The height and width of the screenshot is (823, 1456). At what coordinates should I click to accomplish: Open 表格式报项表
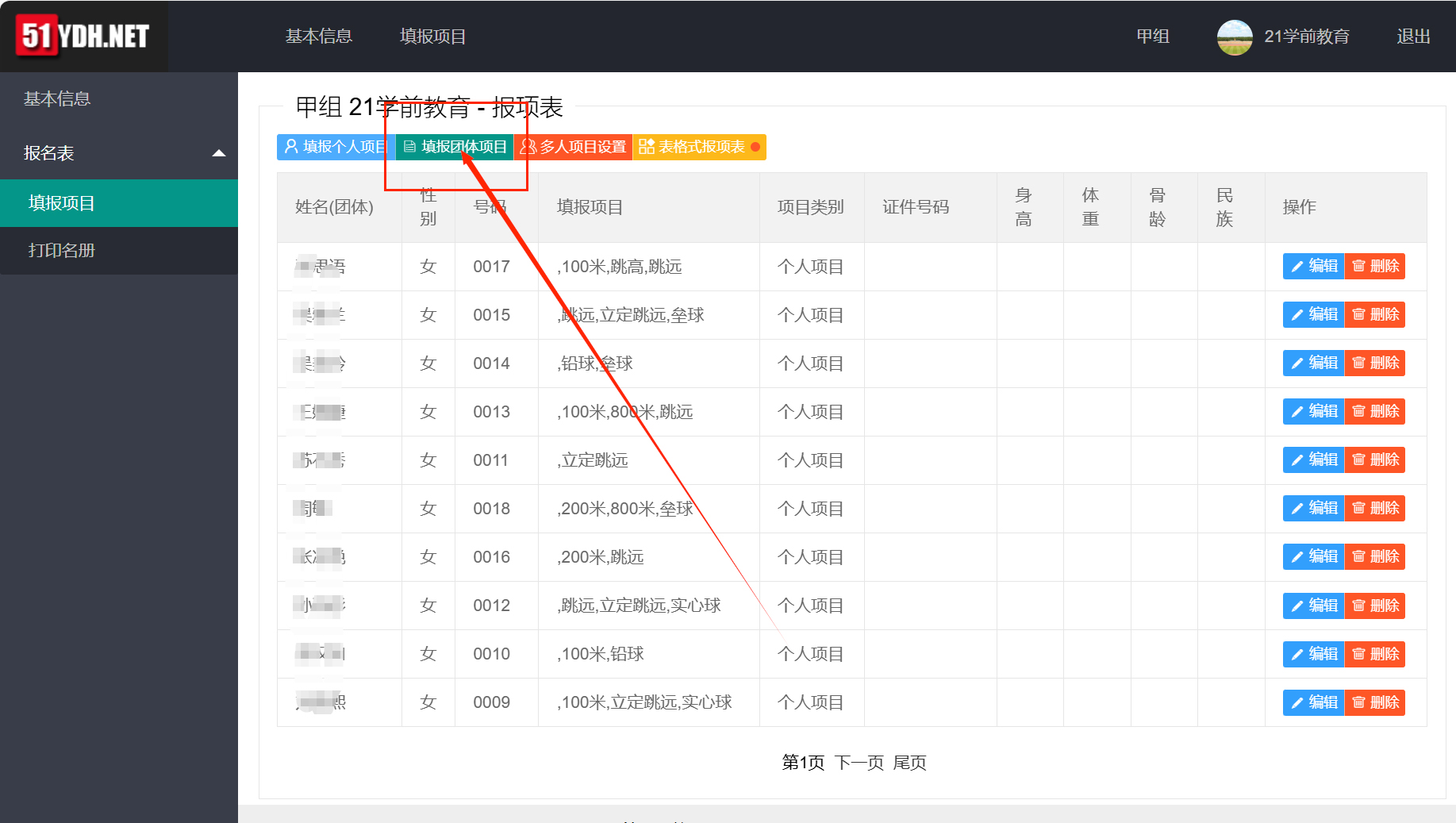(x=699, y=147)
